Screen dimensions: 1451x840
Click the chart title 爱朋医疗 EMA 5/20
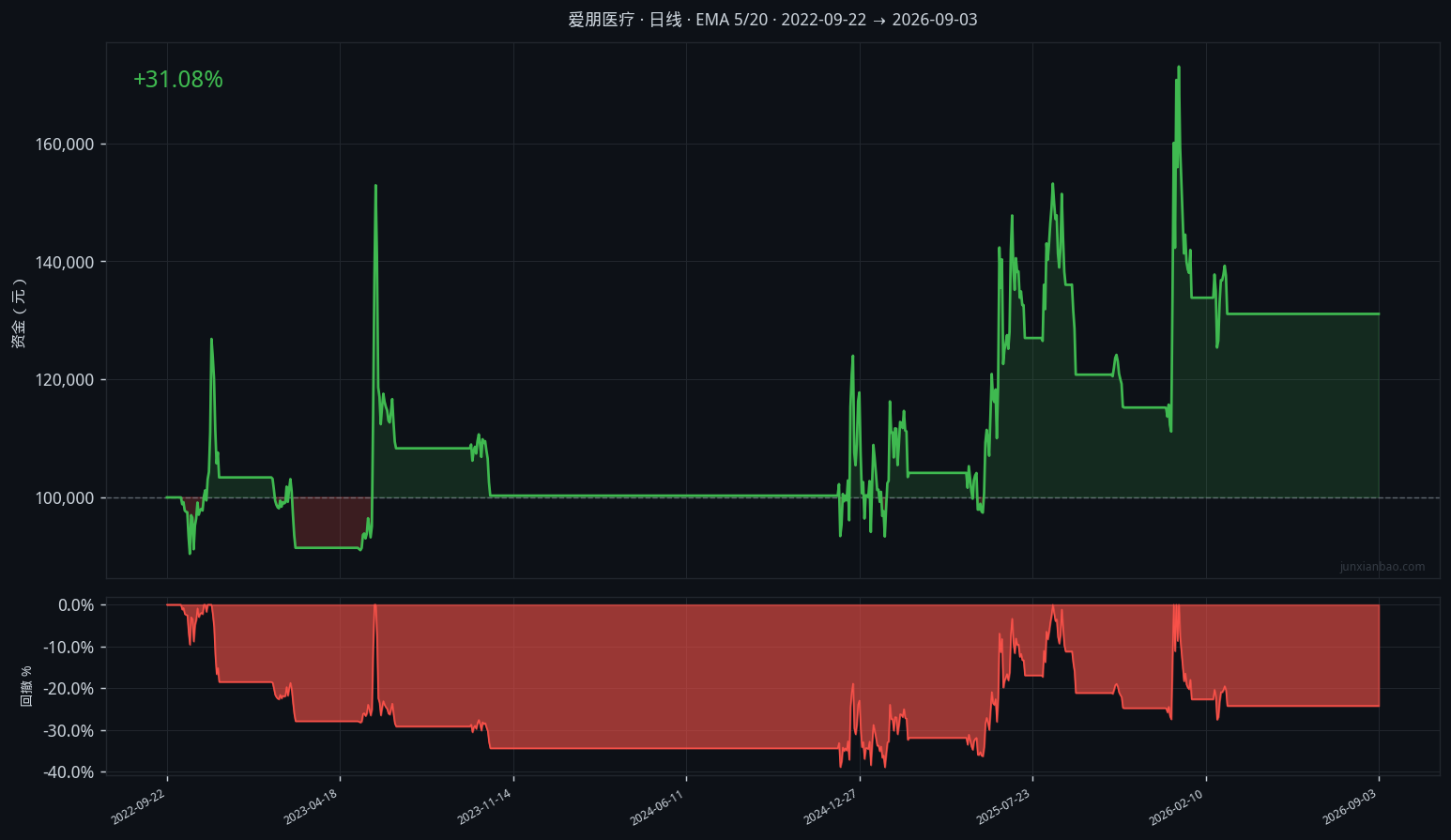(772, 20)
